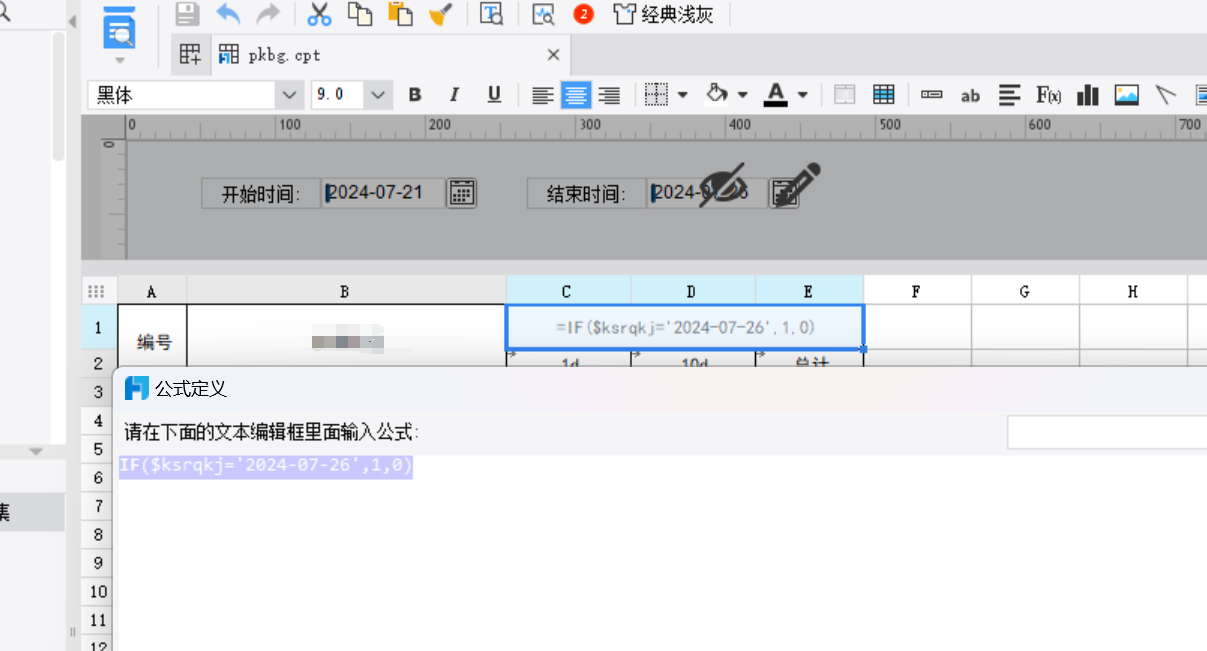1207x651 pixels.
Task: Select the 结束时间 label widget
Action: 586,194
